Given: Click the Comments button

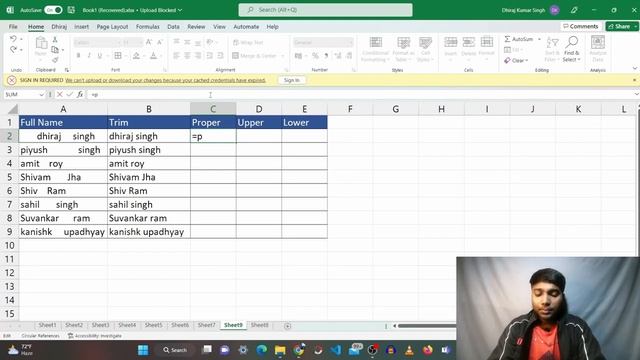Looking at the screenshot, I should pos(580,26).
